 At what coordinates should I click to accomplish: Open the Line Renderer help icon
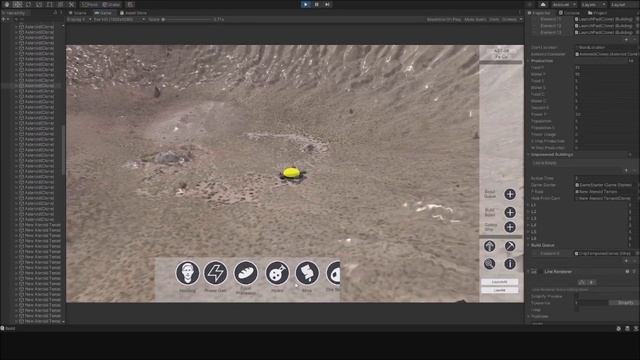(627, 271)
